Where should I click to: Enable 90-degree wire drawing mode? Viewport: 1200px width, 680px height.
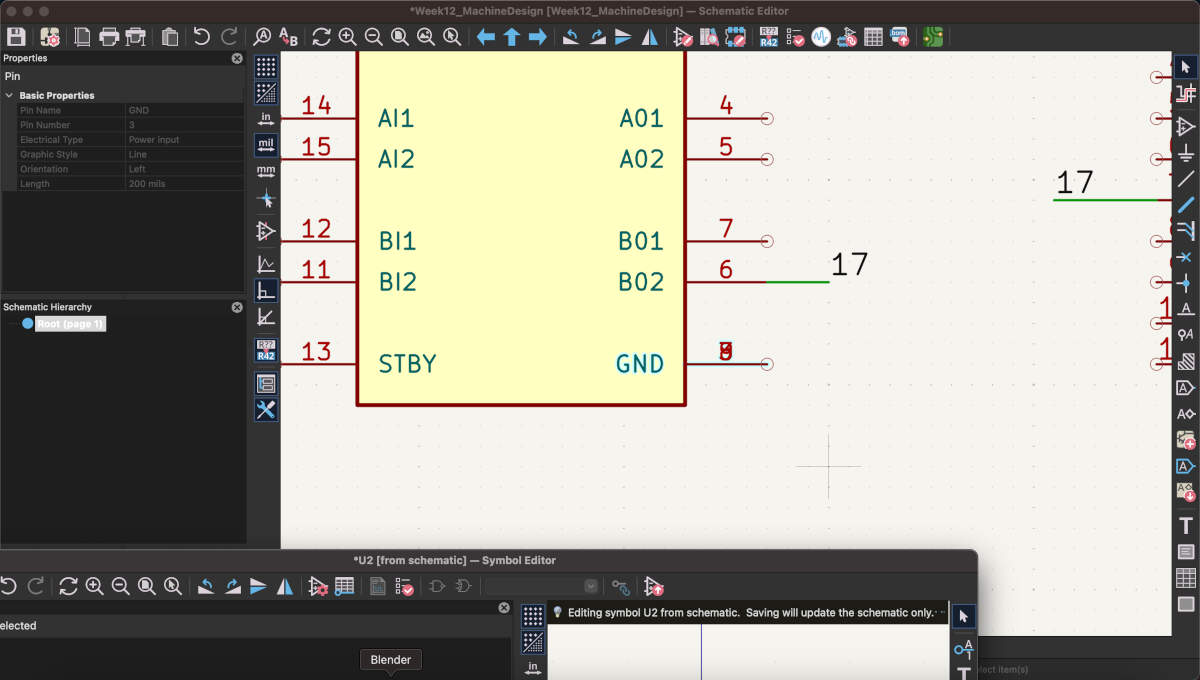point(266,291)
